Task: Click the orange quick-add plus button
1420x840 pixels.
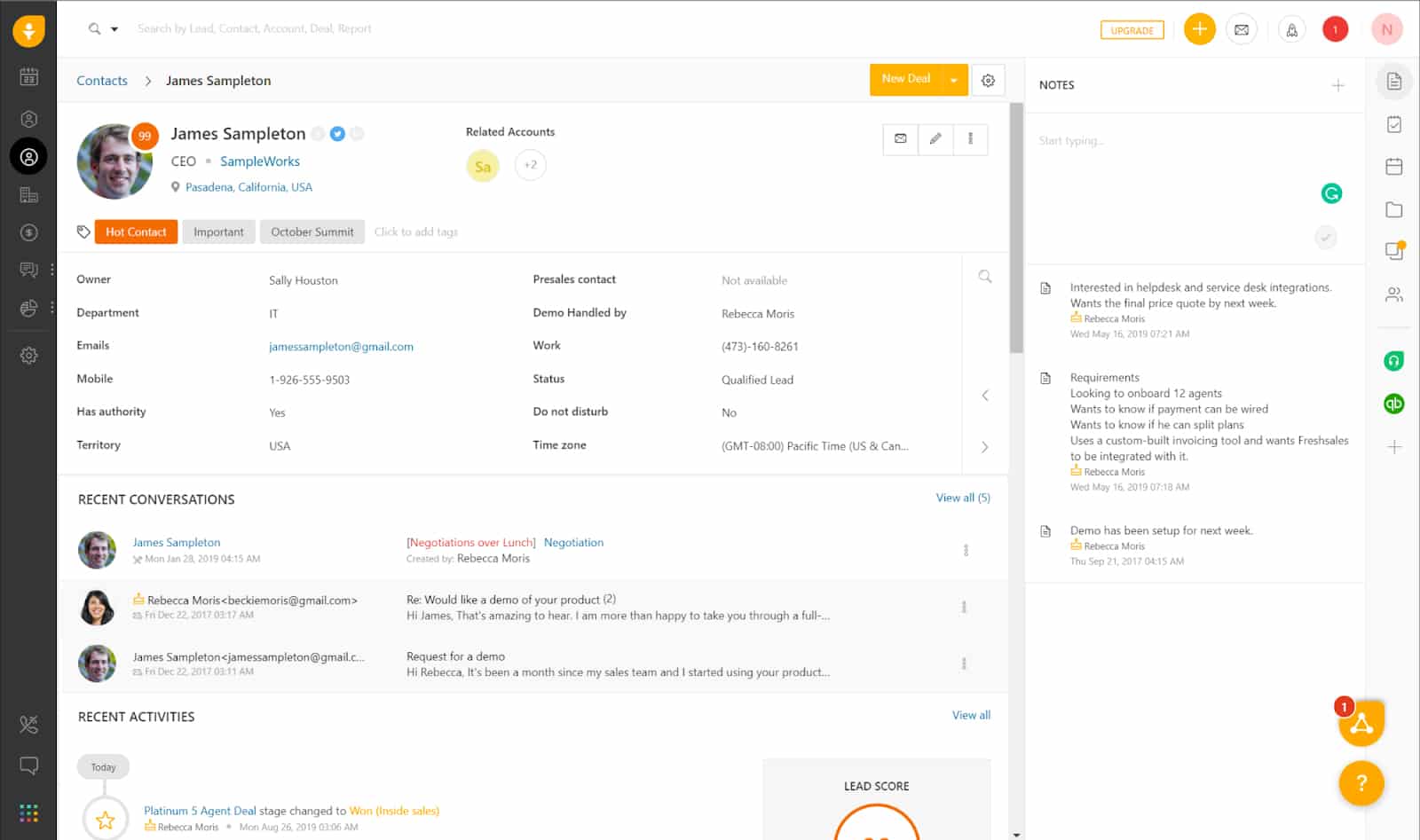Action: [1199, 29]
